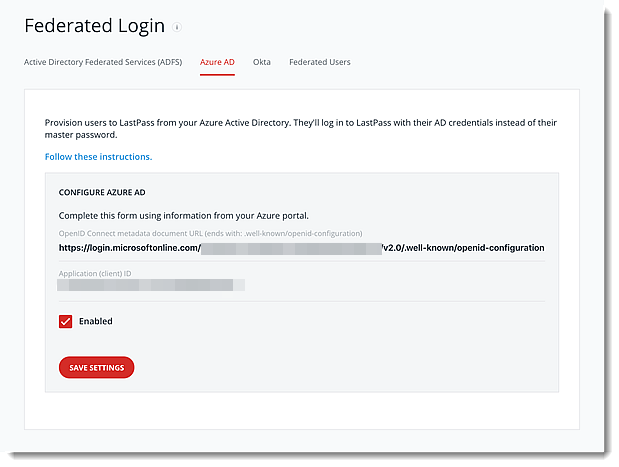The image size is (619, 467).
Task: Click the 'Complete this form using information' text
Action: (184, 216)
